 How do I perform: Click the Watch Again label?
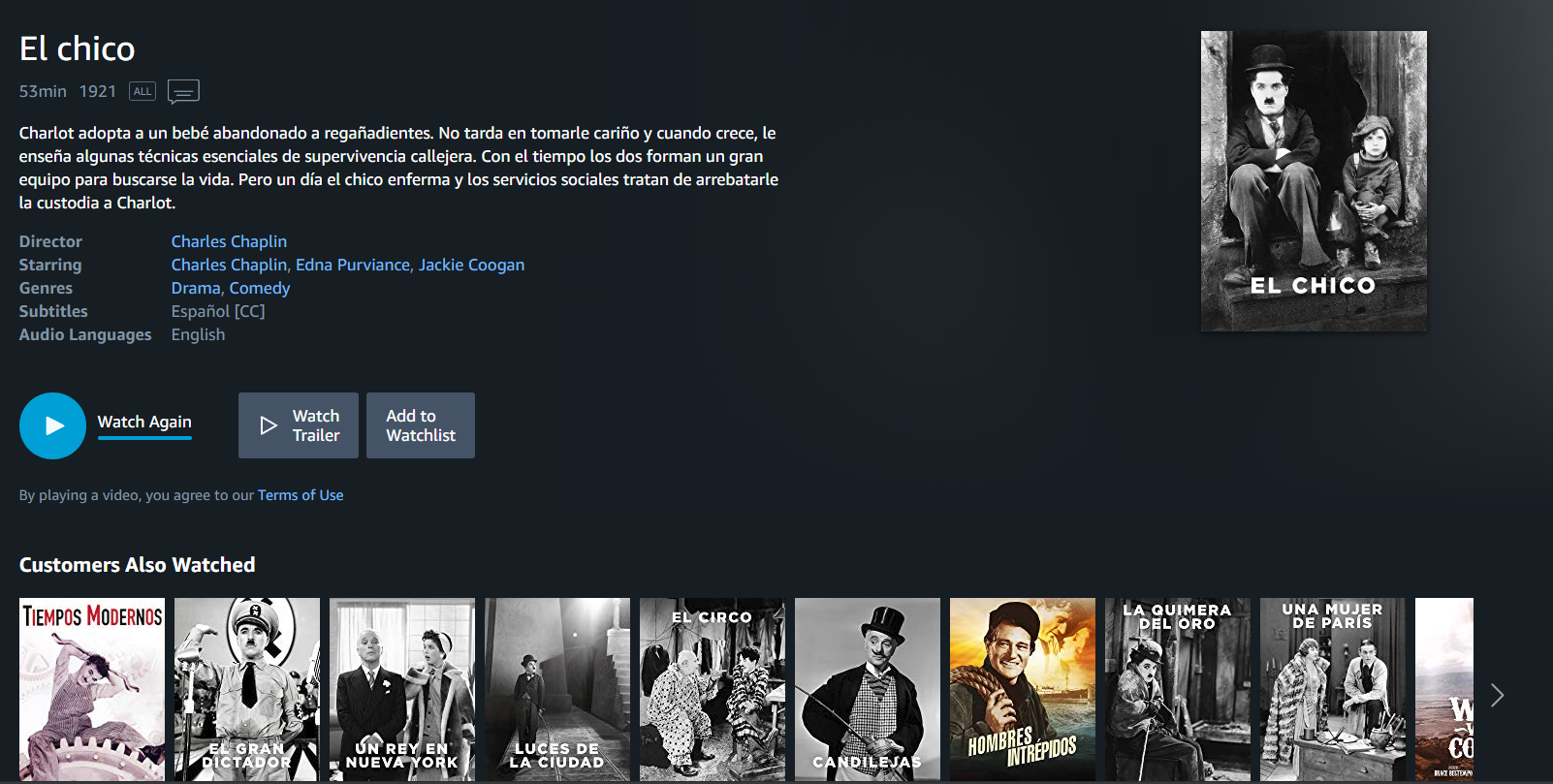[x=144, y=422]
